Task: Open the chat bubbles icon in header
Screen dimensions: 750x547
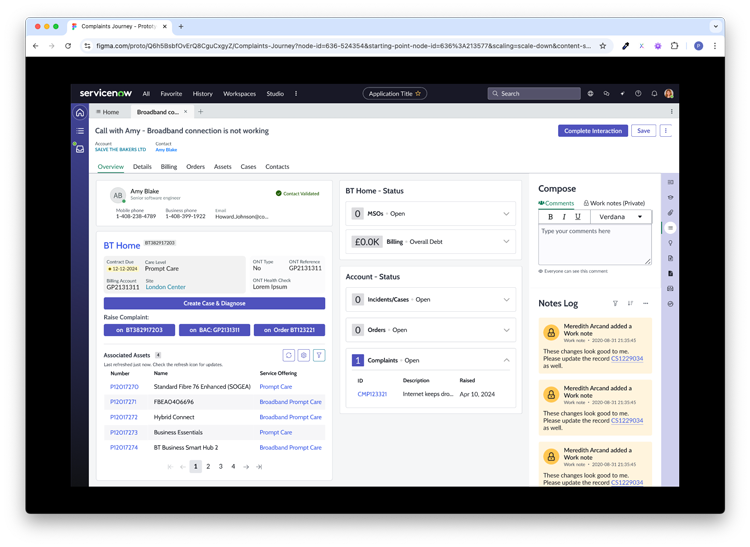Action: pos(607,94)
